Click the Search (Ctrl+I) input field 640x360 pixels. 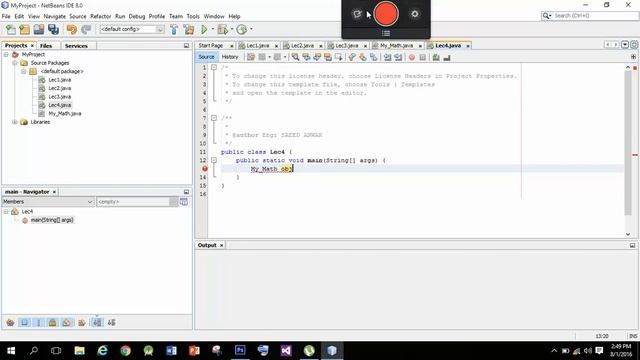589,16
